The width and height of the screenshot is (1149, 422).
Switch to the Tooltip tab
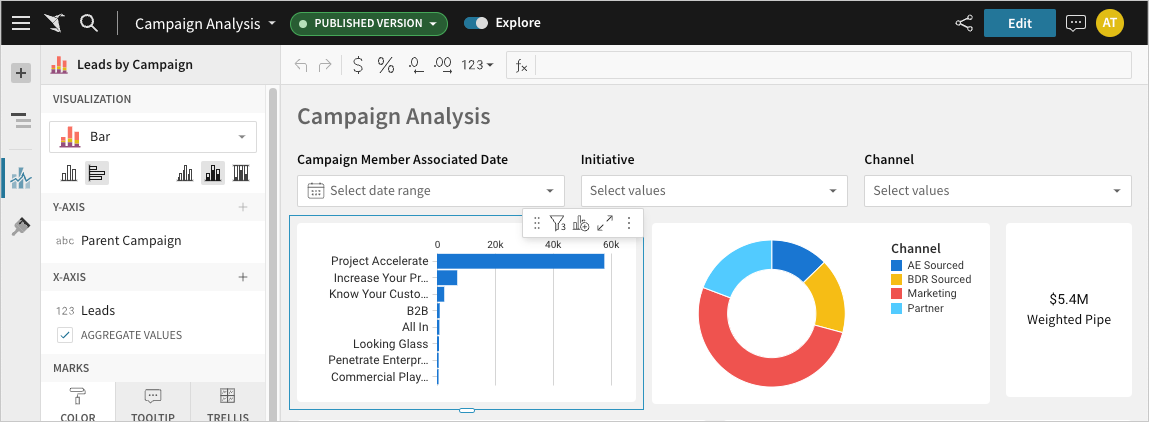152,403
